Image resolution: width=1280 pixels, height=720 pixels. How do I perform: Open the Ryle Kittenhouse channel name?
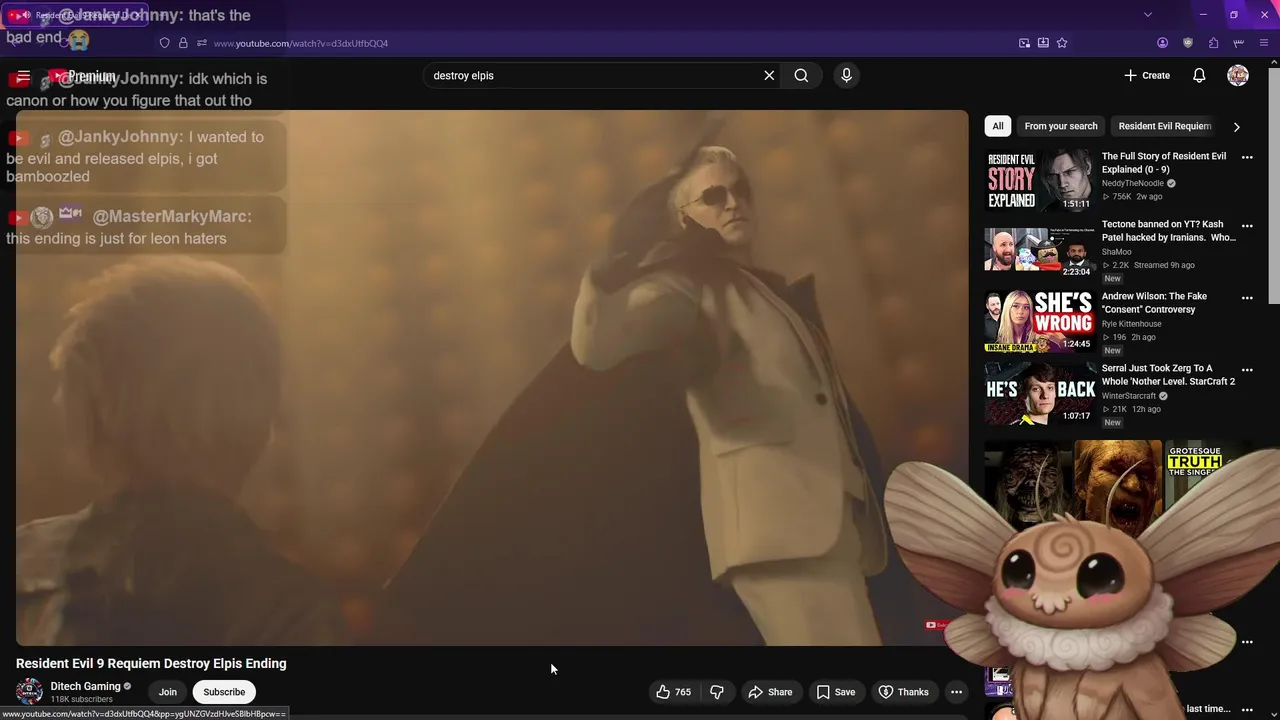tap(1132, 324)
